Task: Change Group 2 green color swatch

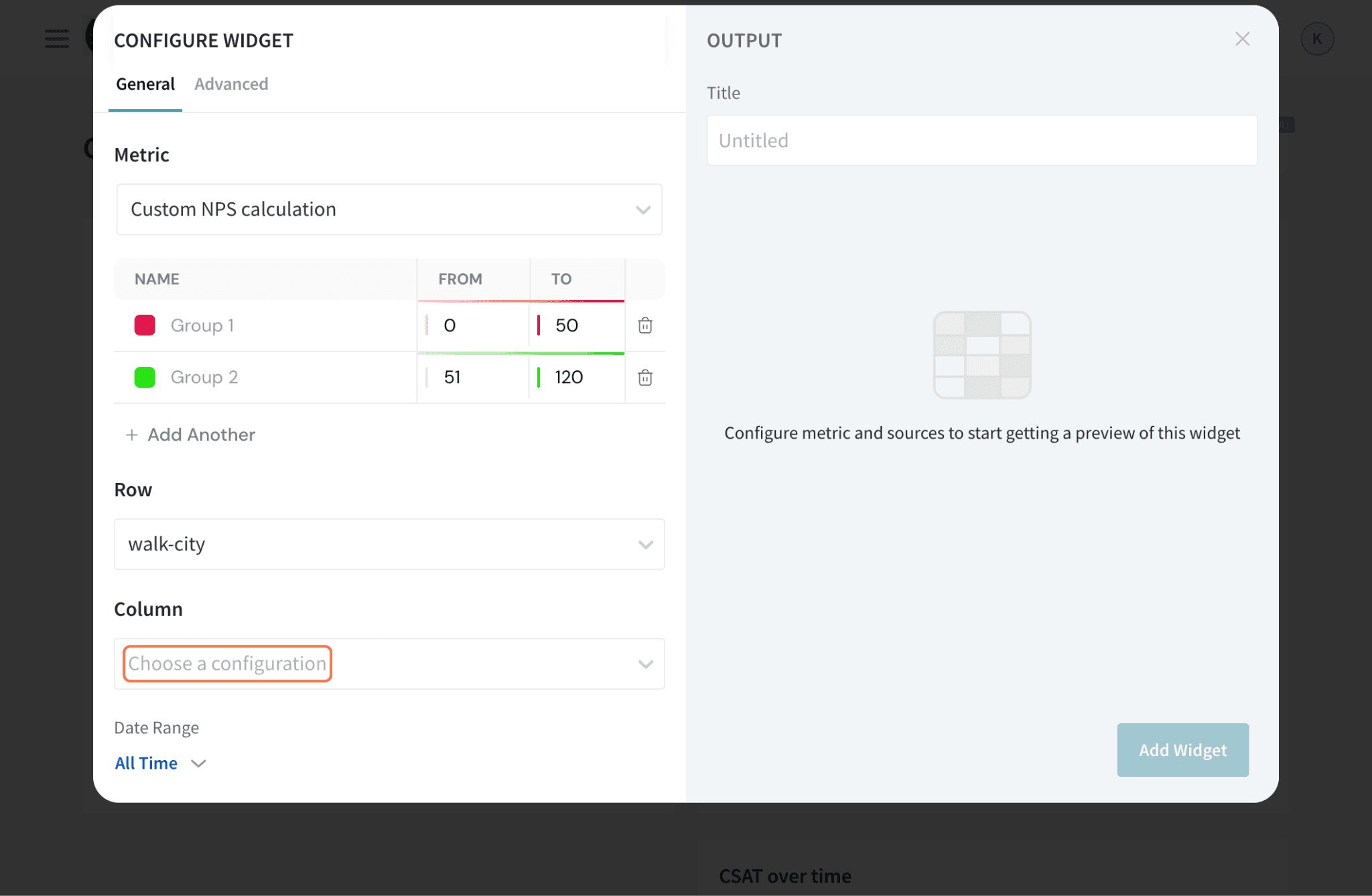Action: tap(145, 378)
